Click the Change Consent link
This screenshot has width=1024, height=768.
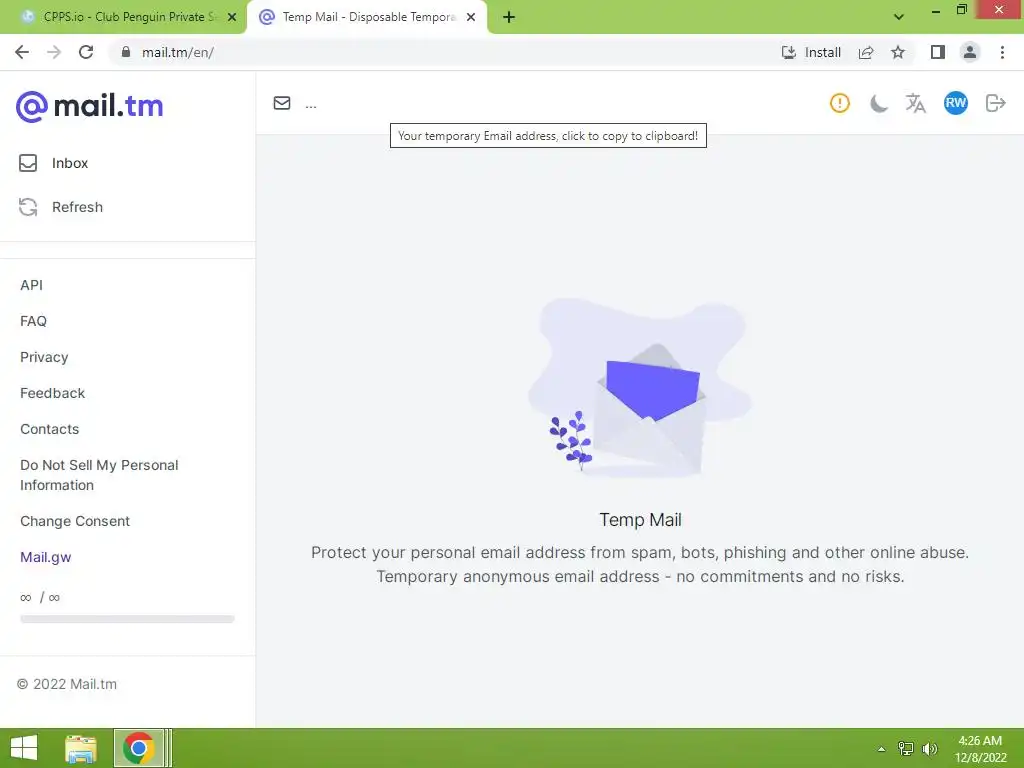pyautogui.click(x=75, y=521)
